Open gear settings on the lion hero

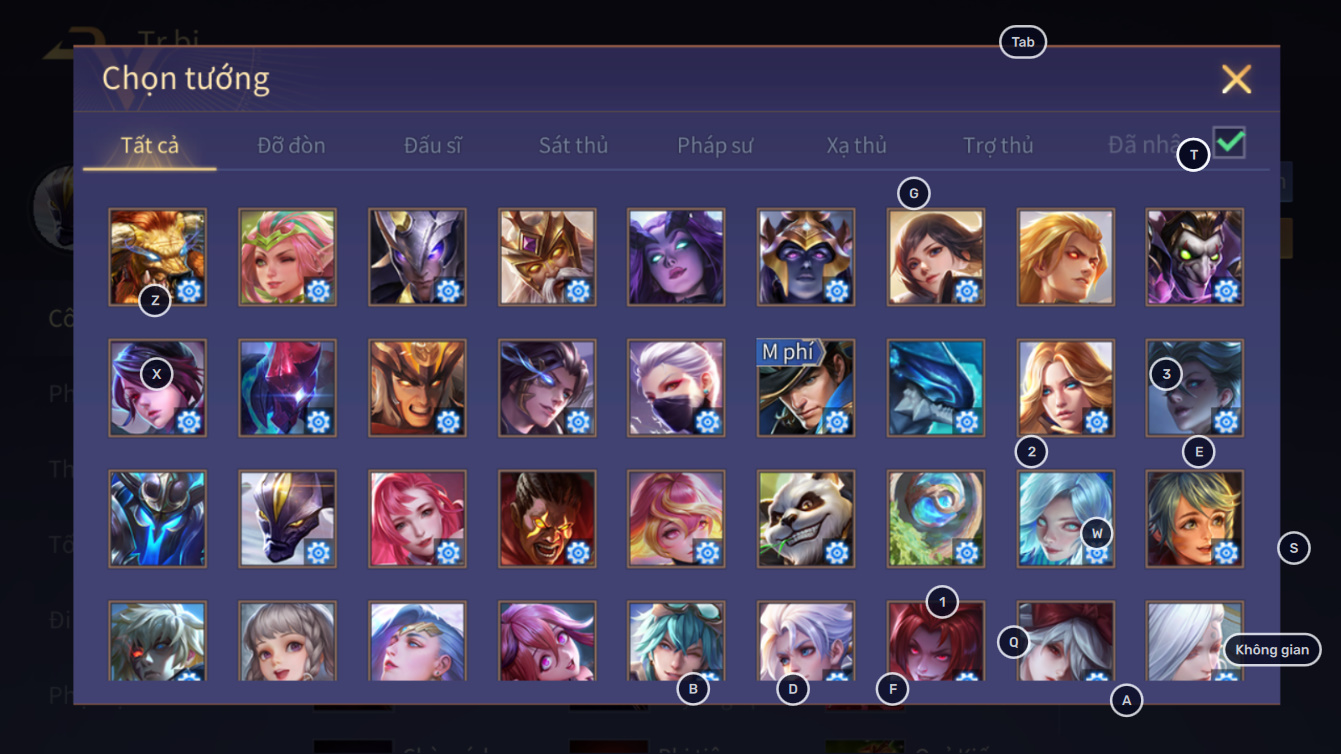tap(189, 291)
